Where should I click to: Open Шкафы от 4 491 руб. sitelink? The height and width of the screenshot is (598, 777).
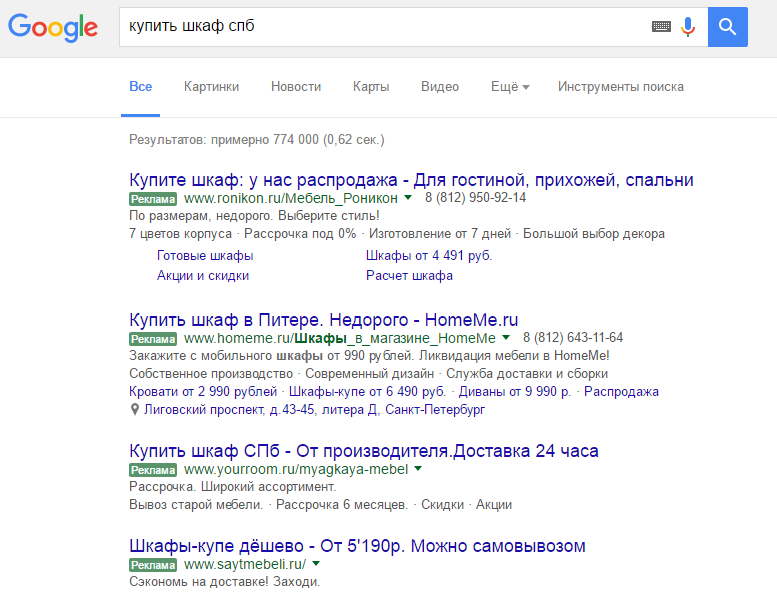(429, 256)
